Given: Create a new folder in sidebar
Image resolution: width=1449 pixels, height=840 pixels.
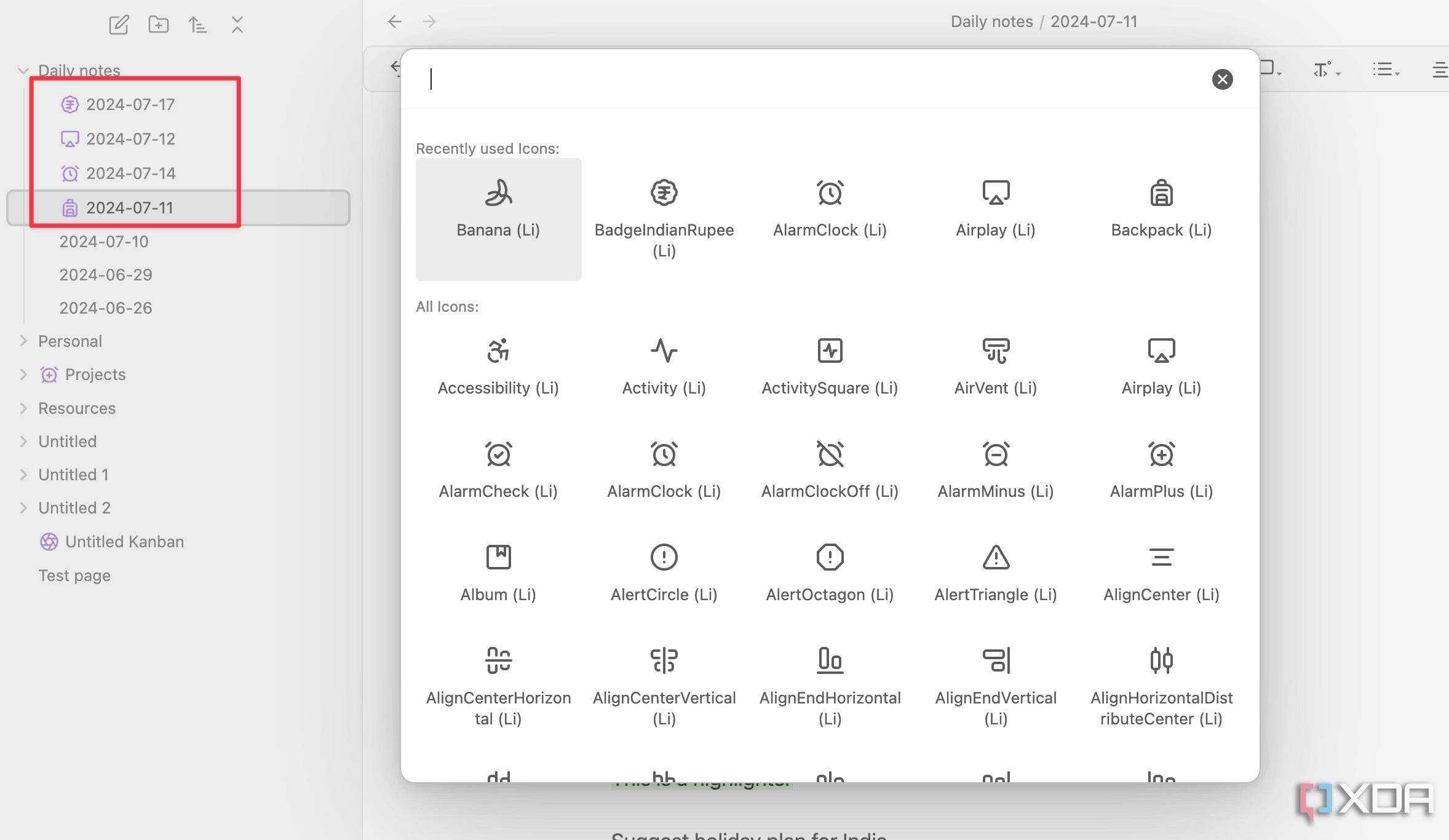Looking at the screenshot, I should pyautogui.click(x=159, y=25).
